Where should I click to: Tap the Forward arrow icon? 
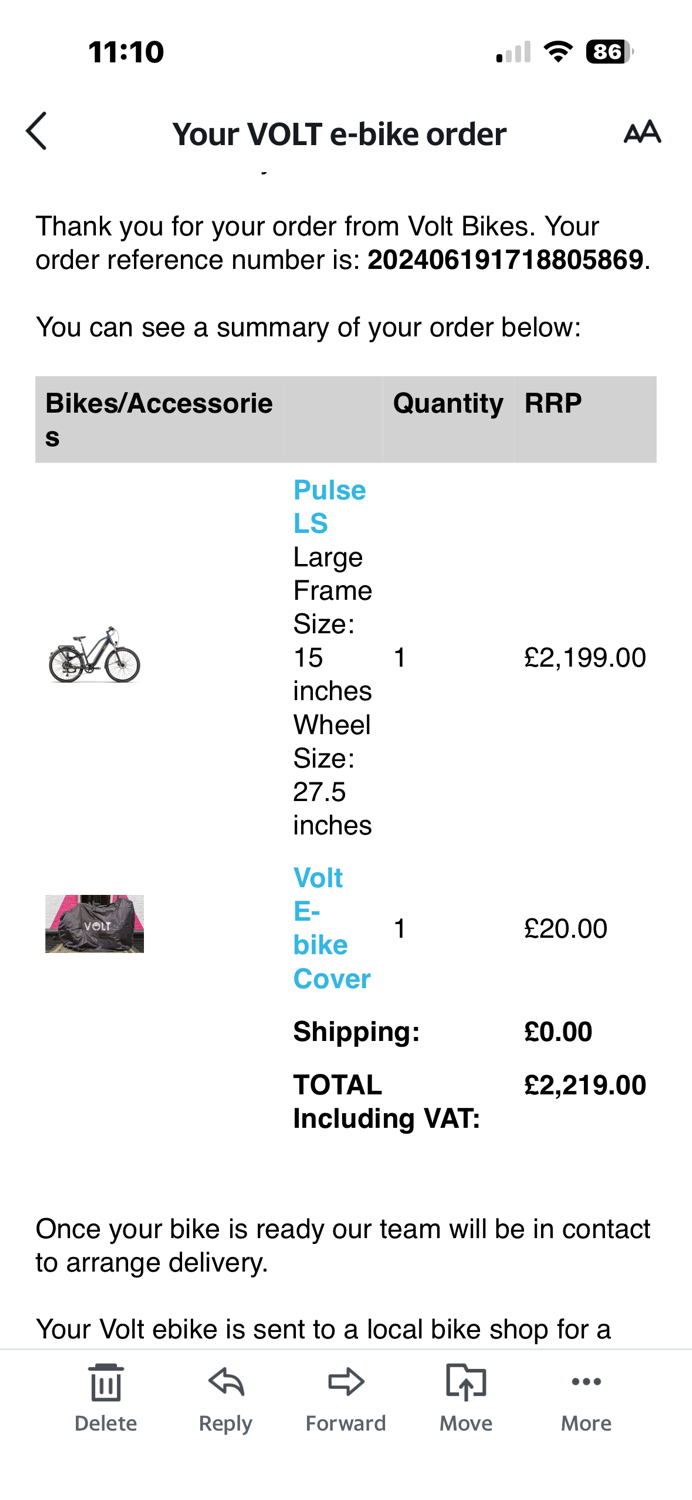coord(346,1382)
